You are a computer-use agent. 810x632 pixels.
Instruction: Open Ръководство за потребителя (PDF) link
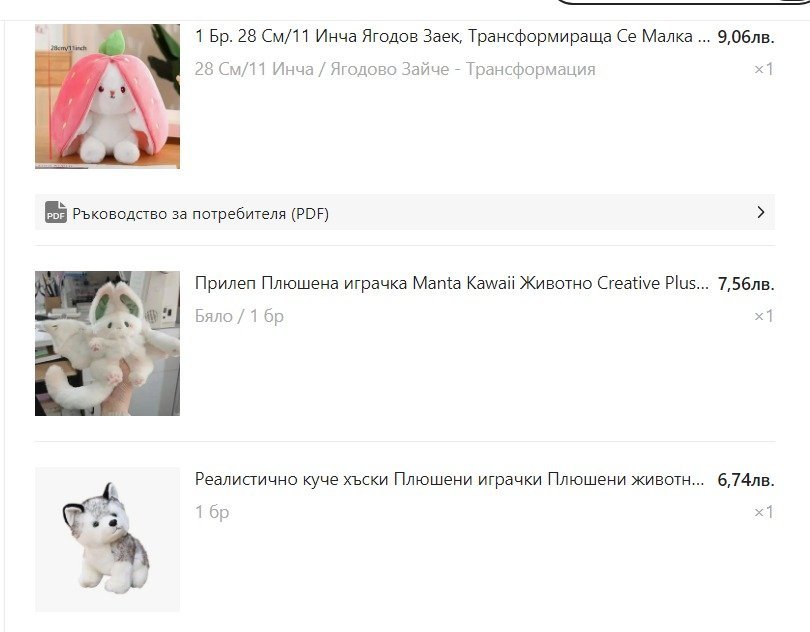point(200,213)
